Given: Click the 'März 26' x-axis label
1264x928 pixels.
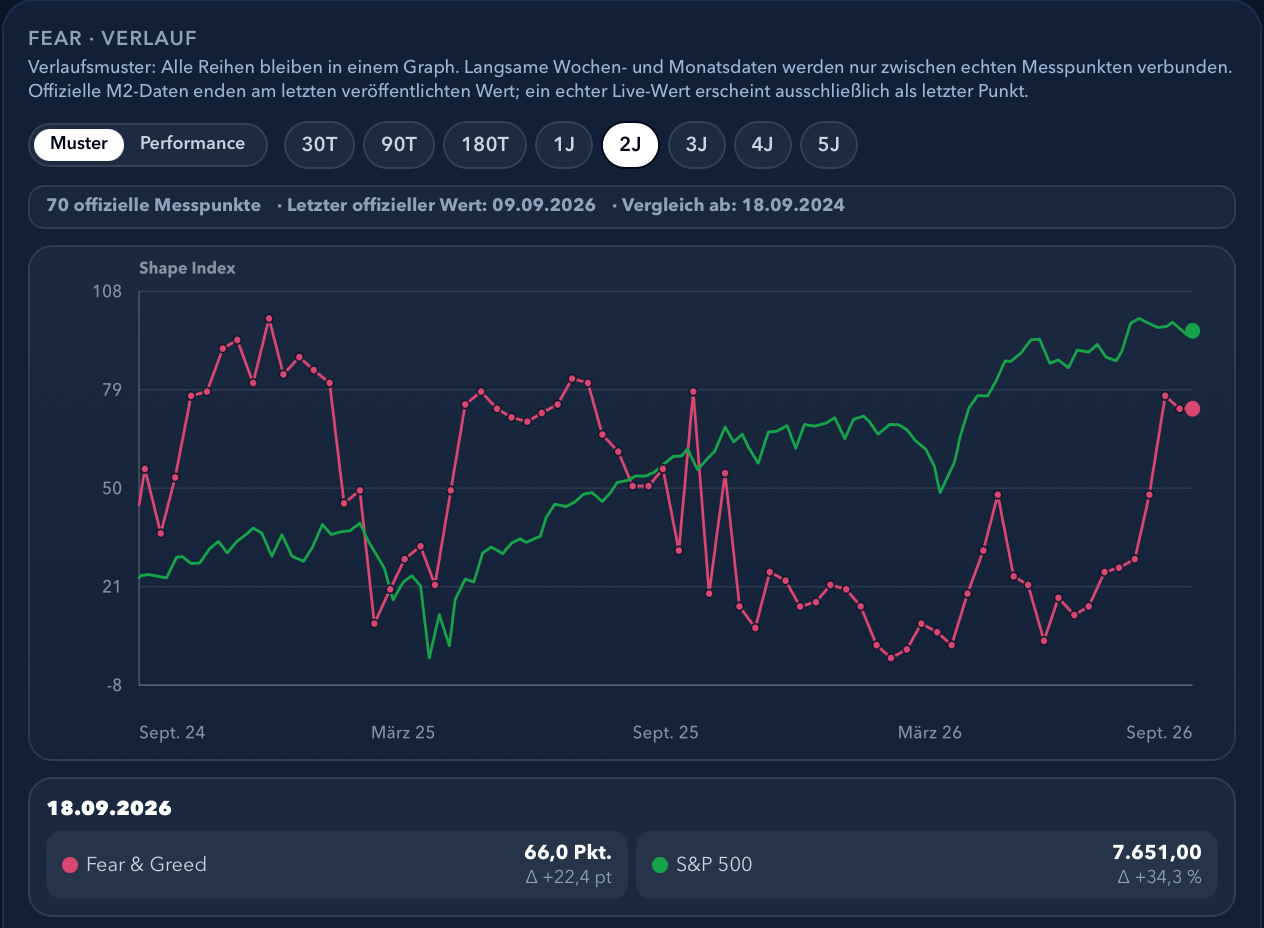Looking at the screenshot, I should (930, 732).
